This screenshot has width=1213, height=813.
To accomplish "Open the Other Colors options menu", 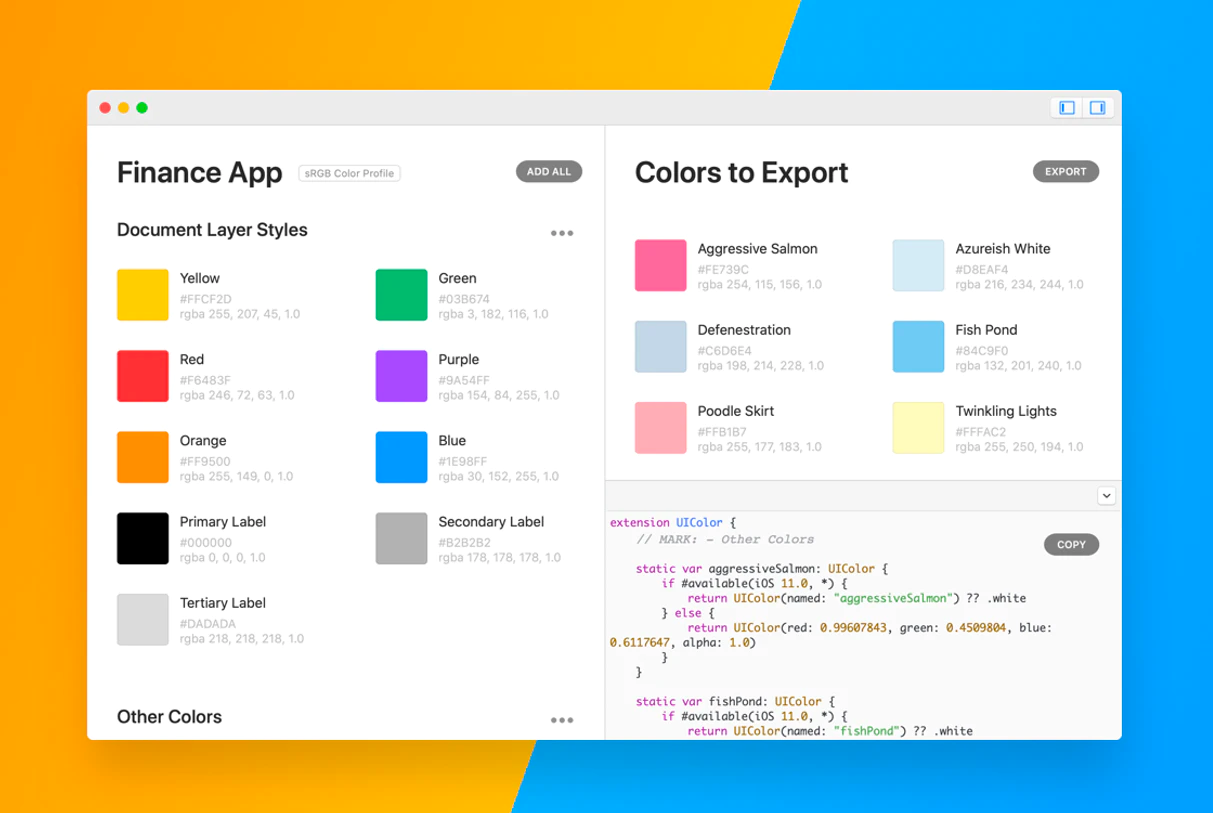I will [x=562, y=720].
